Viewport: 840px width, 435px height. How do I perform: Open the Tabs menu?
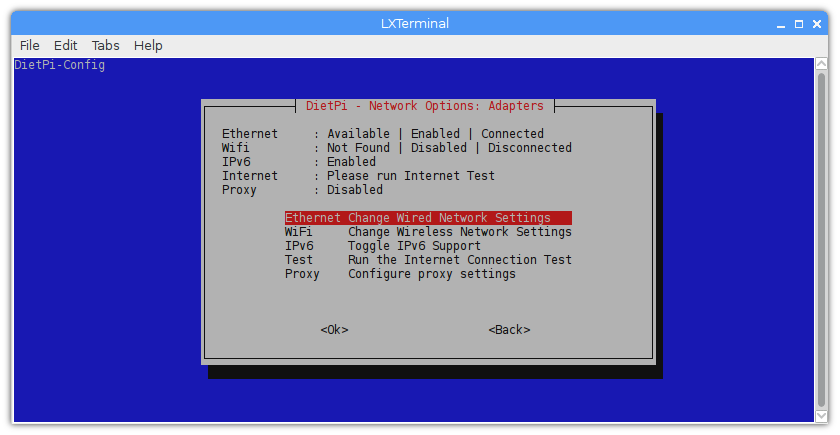(106, 46)
